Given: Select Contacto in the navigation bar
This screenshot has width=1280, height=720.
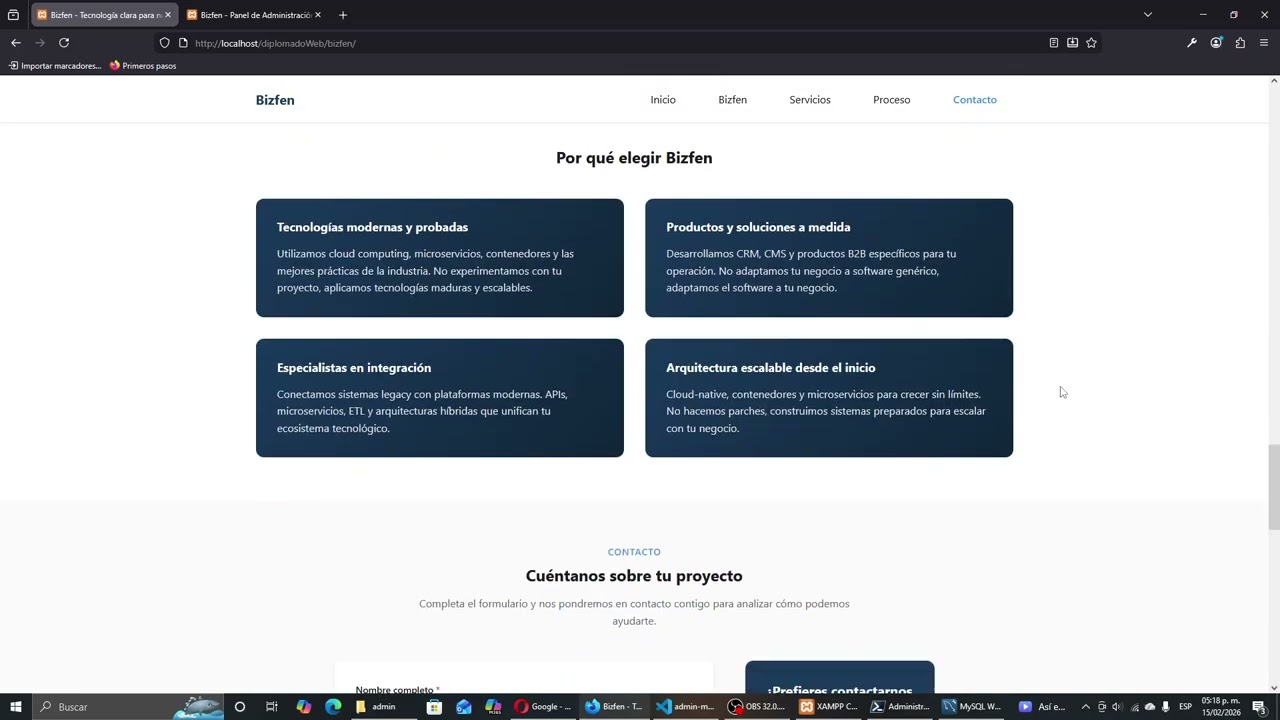Looking at the screenshot, I should [975, 100].
